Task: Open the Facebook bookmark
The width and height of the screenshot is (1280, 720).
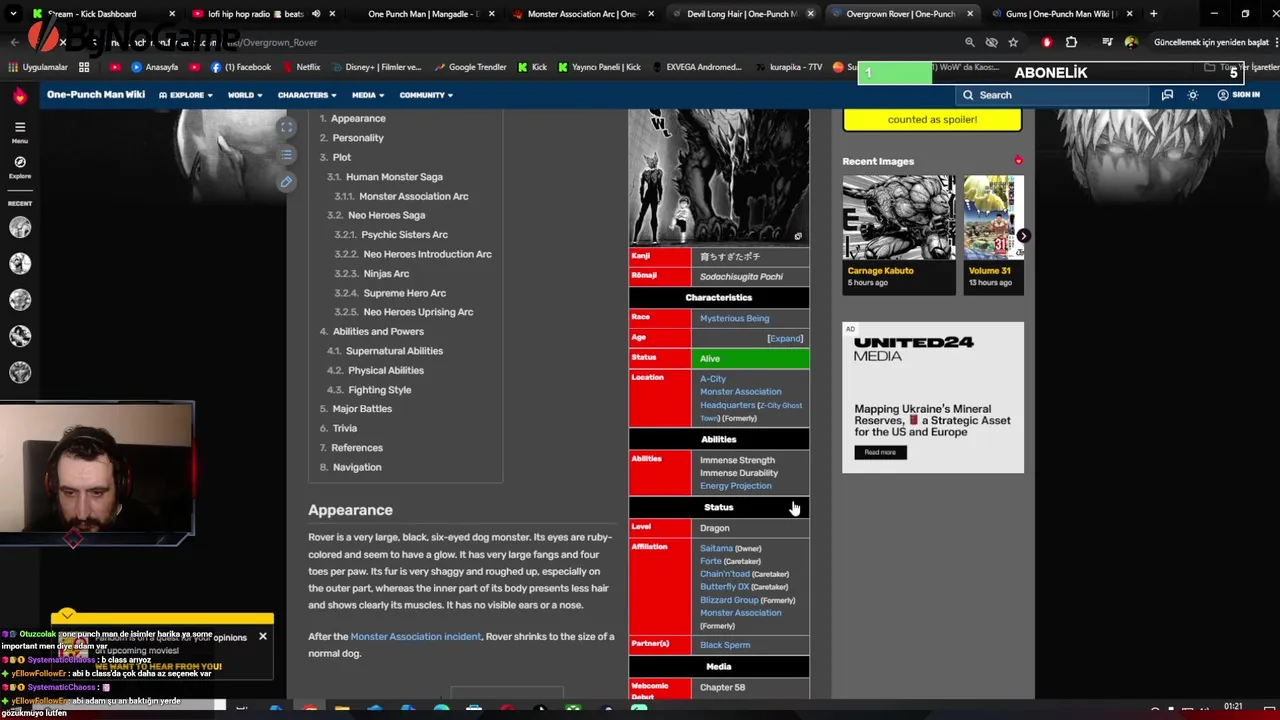Action: pos(240,67)
